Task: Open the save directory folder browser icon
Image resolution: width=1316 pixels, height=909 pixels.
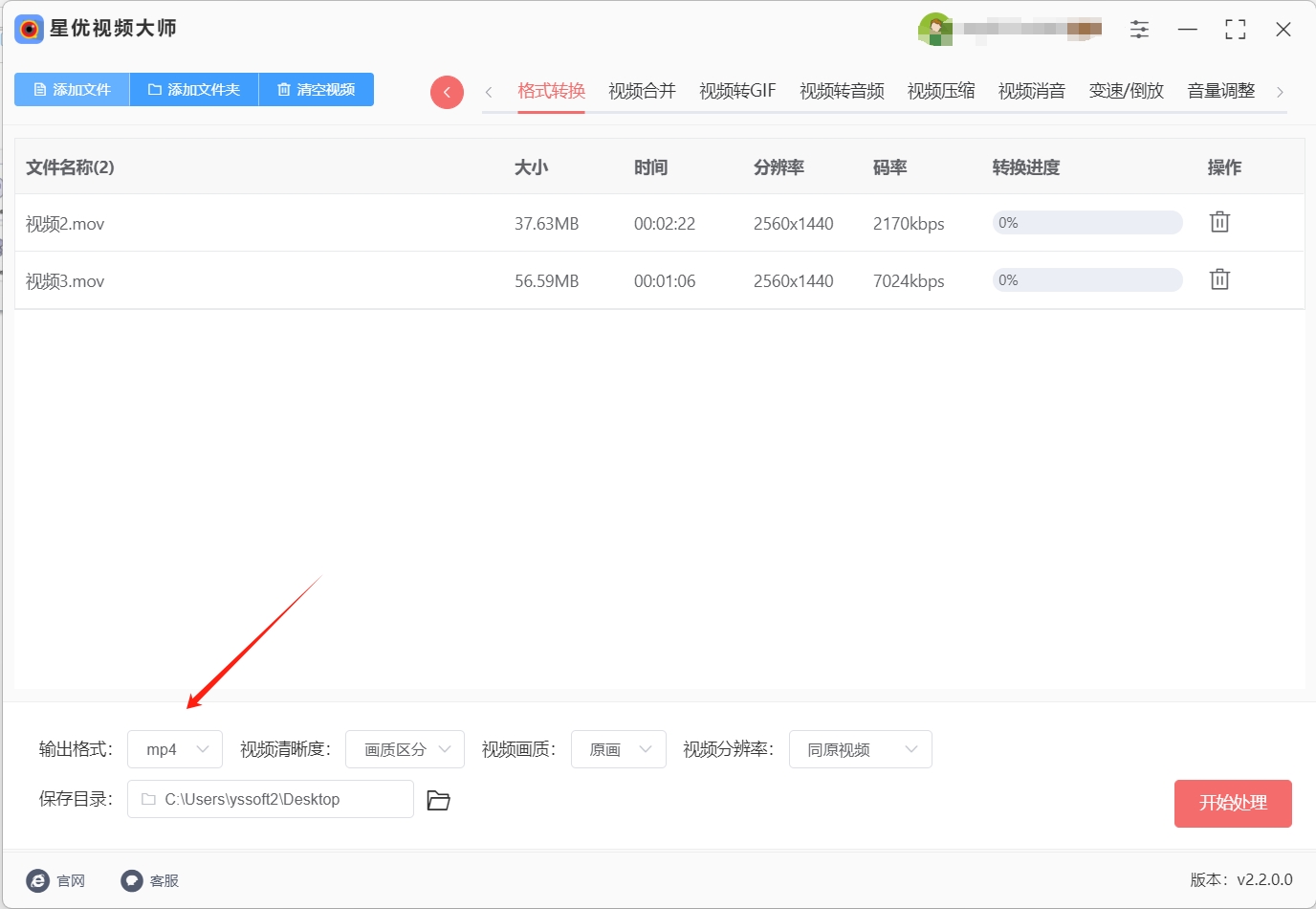Action: 438,800
